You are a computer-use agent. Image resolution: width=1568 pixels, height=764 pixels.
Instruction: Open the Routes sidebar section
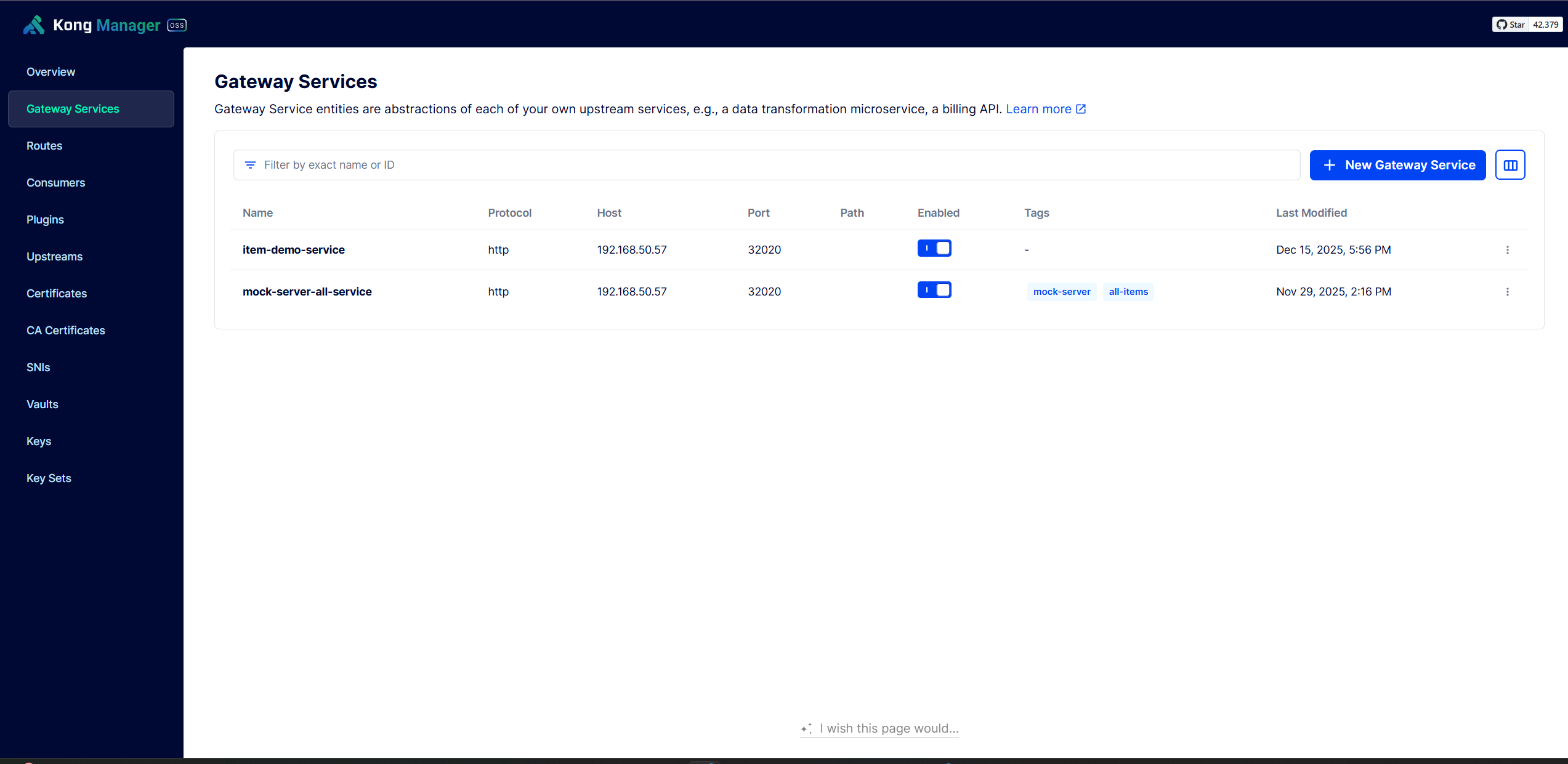(x=44, y=146)
